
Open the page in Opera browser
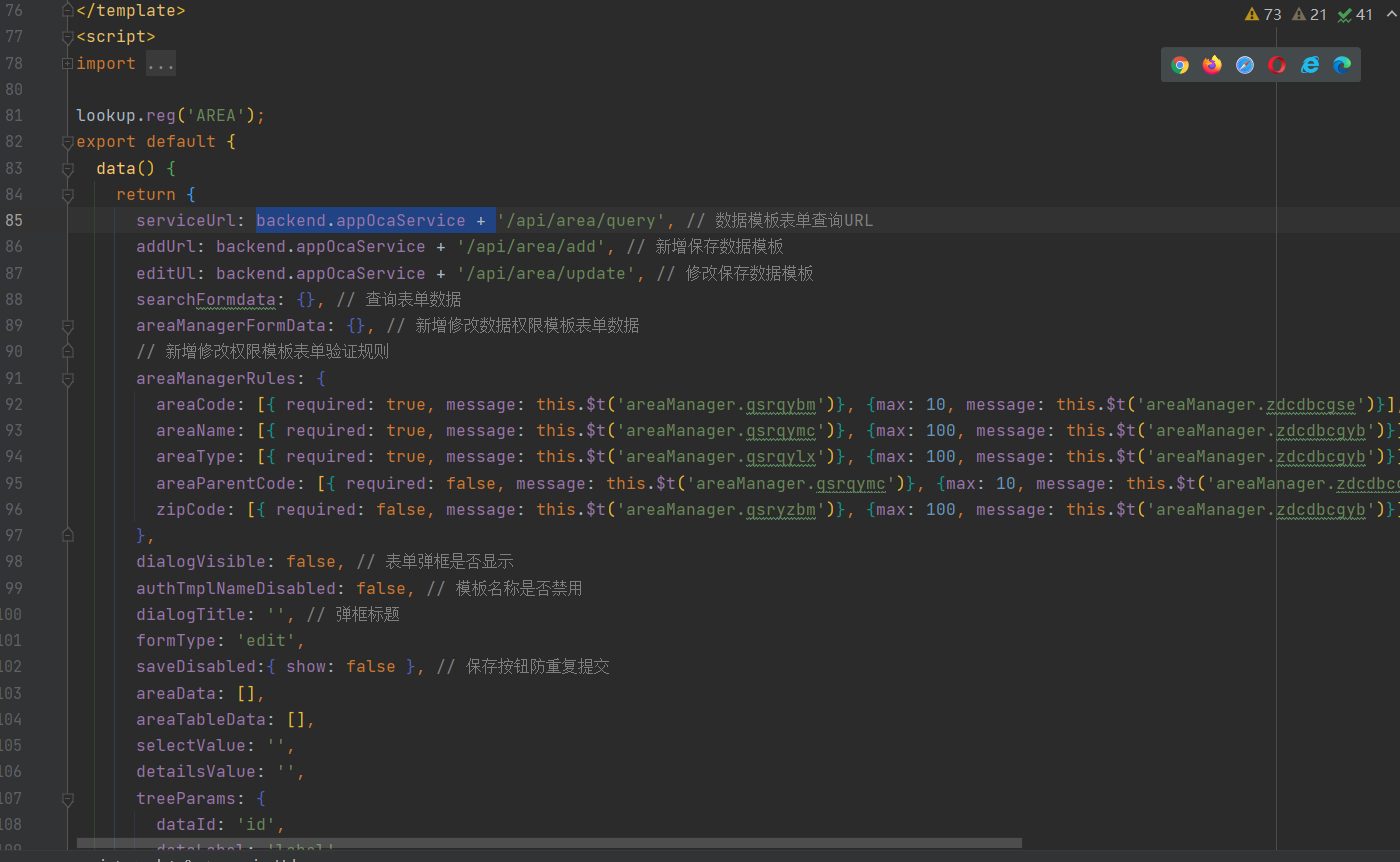(x=1277, y=65)
